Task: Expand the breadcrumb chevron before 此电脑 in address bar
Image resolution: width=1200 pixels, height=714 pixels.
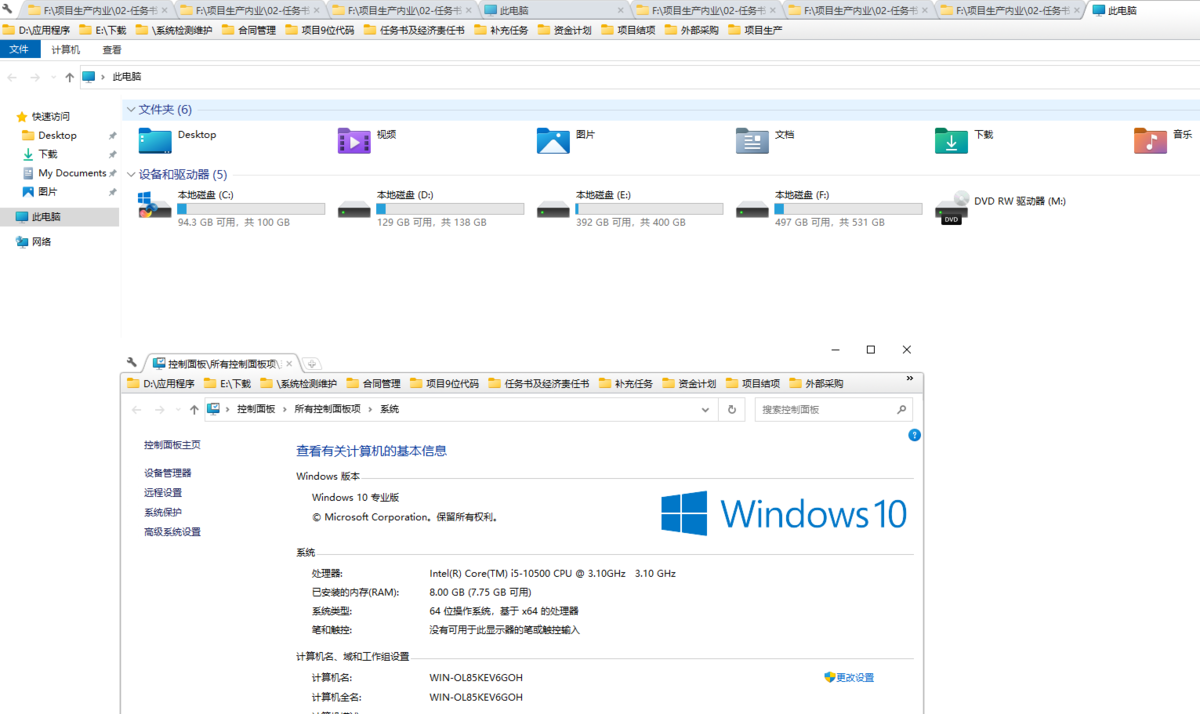Action: (x=103, y=77)
